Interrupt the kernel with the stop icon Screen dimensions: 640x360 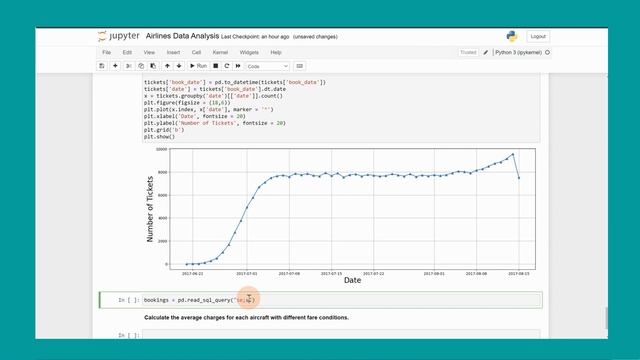click(x=216, y=66)
